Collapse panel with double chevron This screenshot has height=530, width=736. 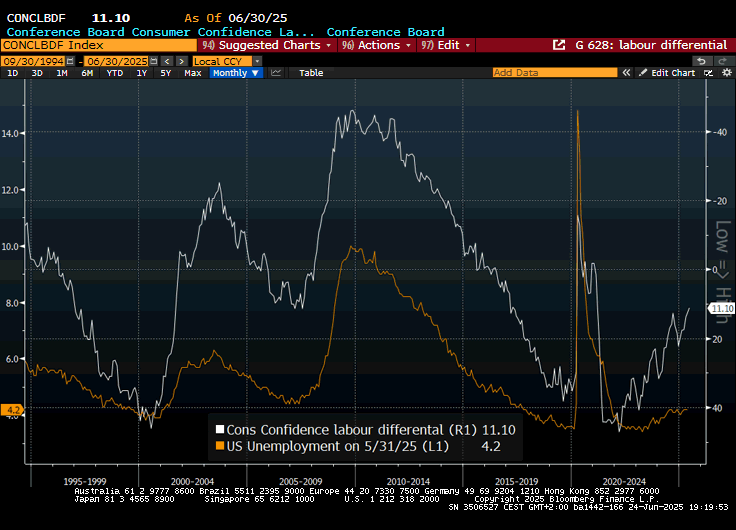click(x=626, y=73)
